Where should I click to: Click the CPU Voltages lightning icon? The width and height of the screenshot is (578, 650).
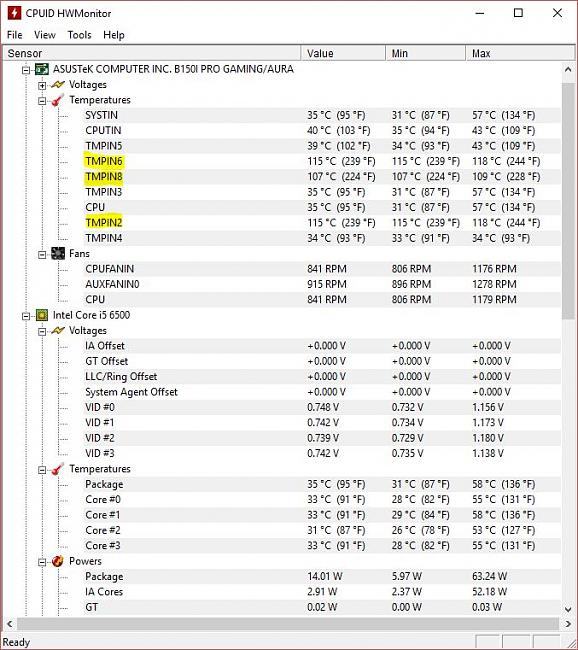click(58, 331)
